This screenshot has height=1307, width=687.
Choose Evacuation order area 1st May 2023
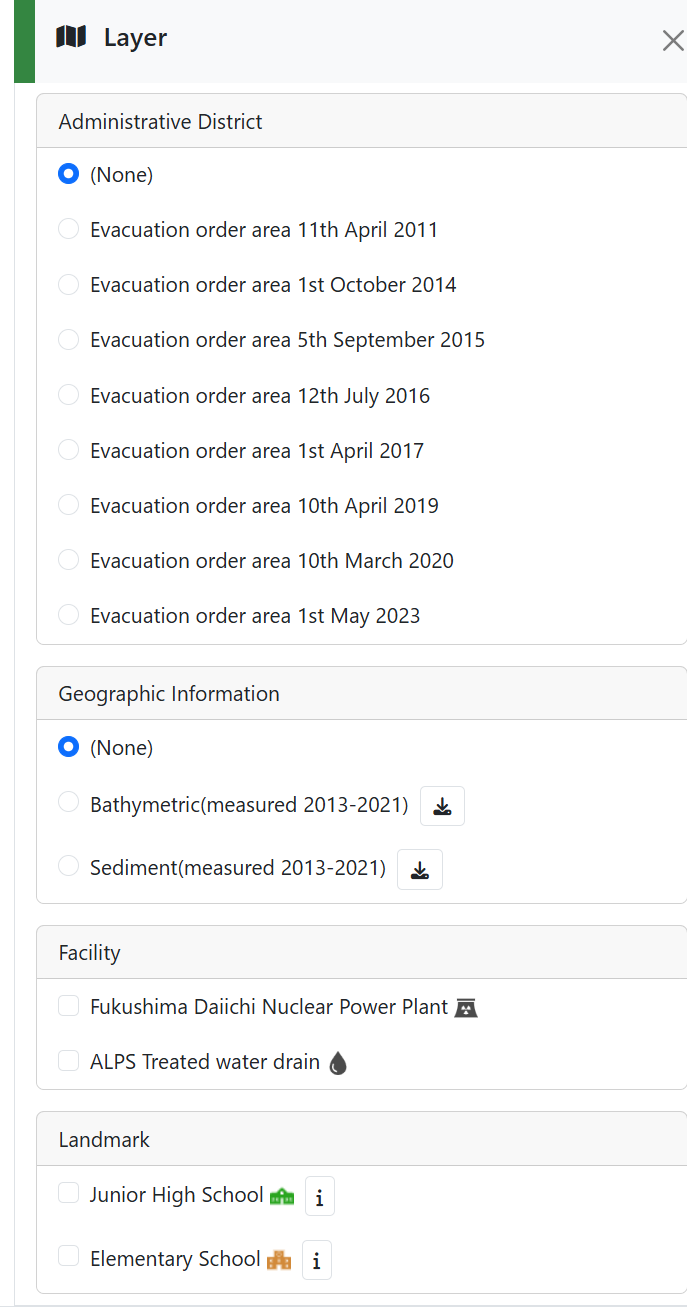(x=68, y=615)
